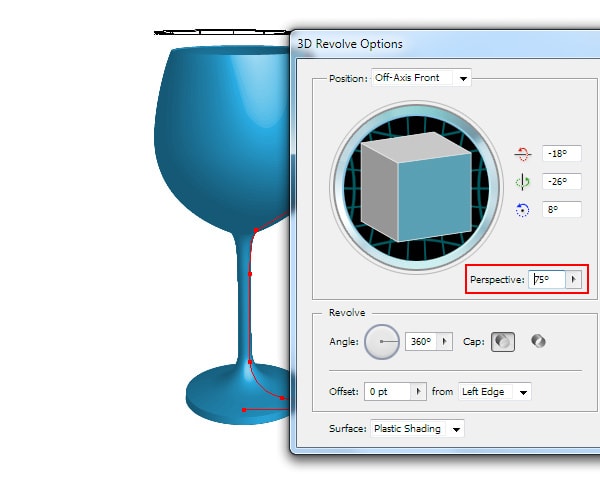Click the Perspective value field showing 75°

coord(547,279)
